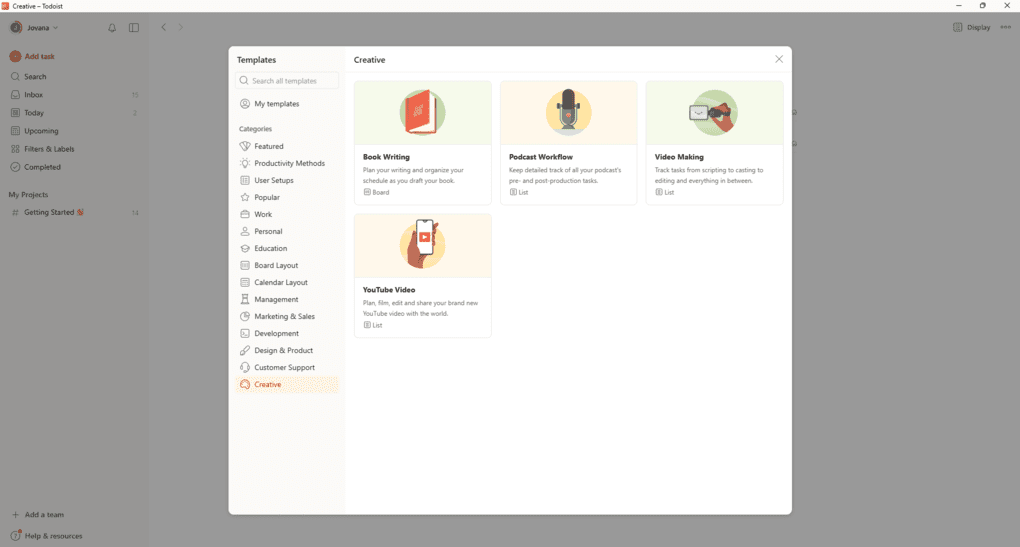
Task: Click the Productivity Methods lightbulb icon
Action: click(x=245, y=163)
